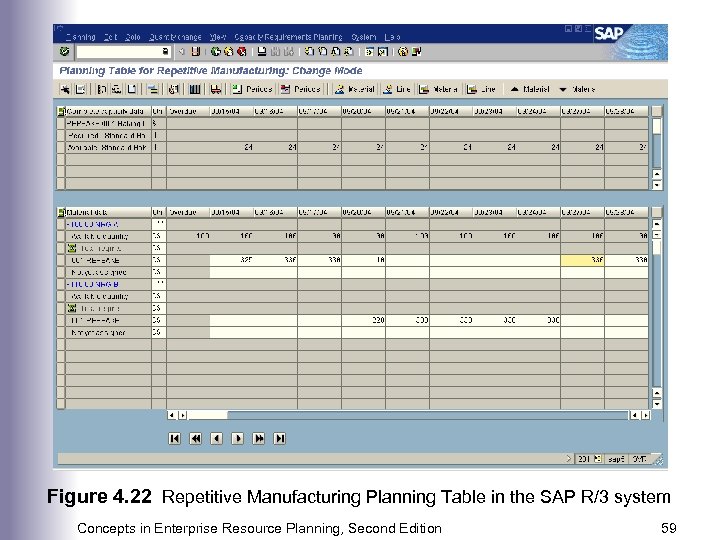The width and height of the screenshot is (720, 540).
Task: Click the first icon in the application toolbar
Action: (65, 89)
